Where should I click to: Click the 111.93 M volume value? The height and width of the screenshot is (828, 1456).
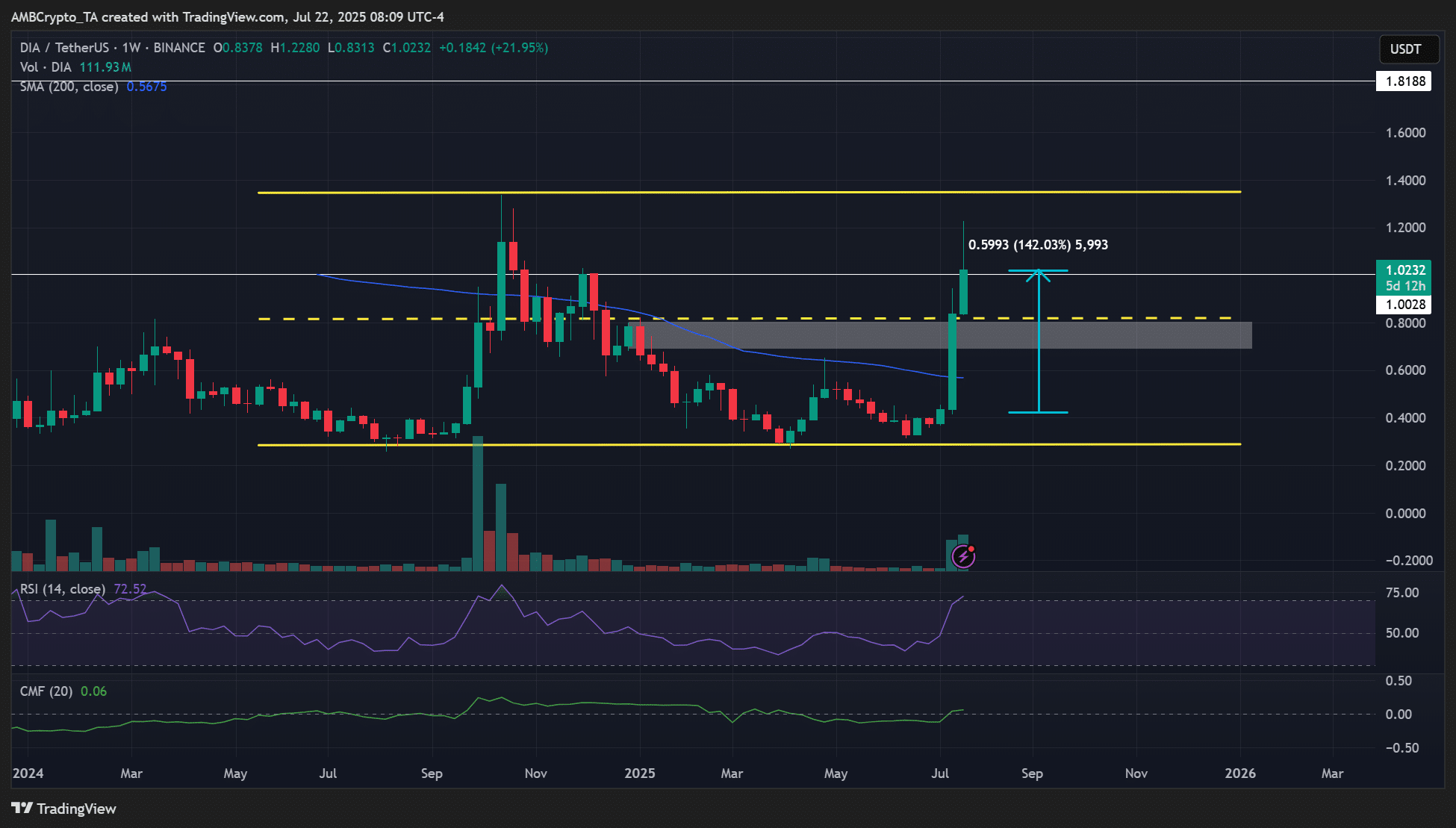[105, 67]
